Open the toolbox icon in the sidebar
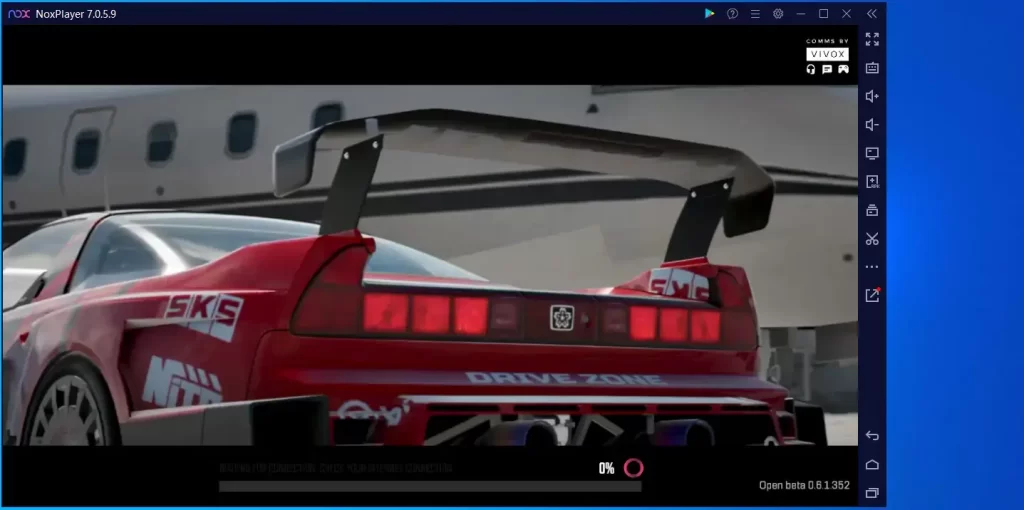Image resolution: width=1024 pixels, height=510 pixels. coord(872,210)
